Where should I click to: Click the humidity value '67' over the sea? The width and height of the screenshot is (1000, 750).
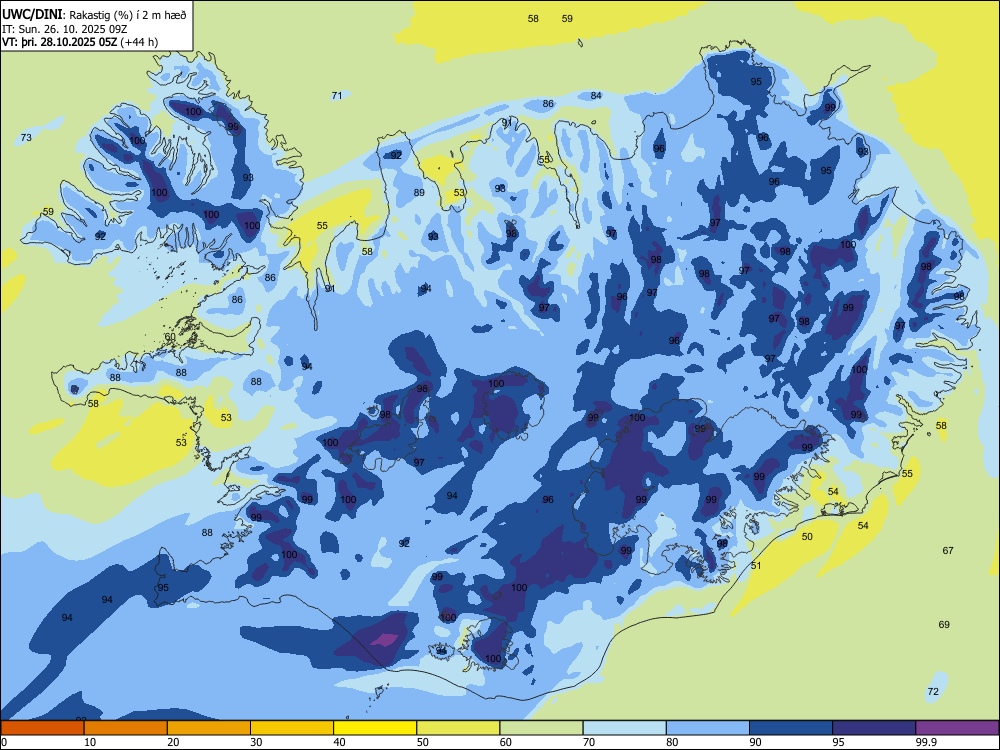coord(948,550)
